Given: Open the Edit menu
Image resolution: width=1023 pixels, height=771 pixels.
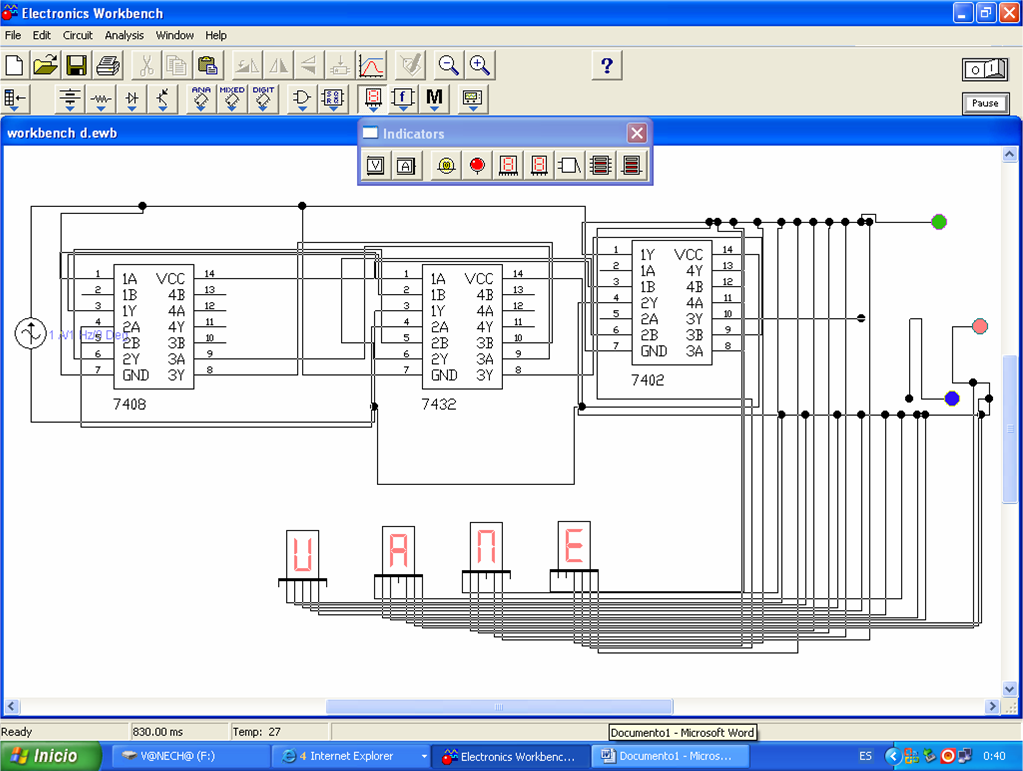Looking at the screenshot, I should [42, 35].
